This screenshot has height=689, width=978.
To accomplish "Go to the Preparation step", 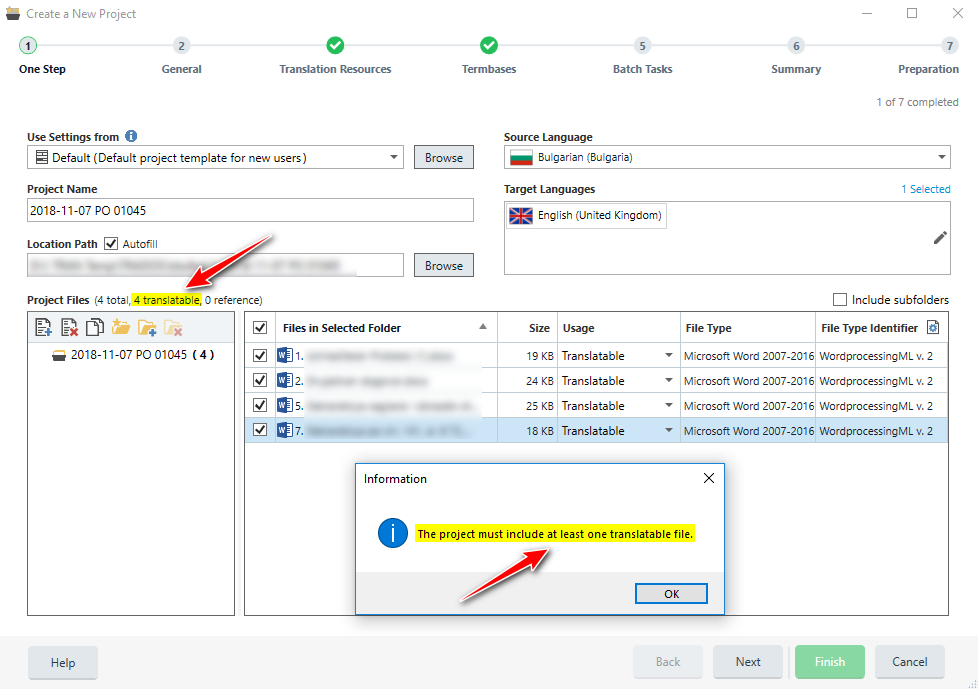I will click(x=949, y=46).
